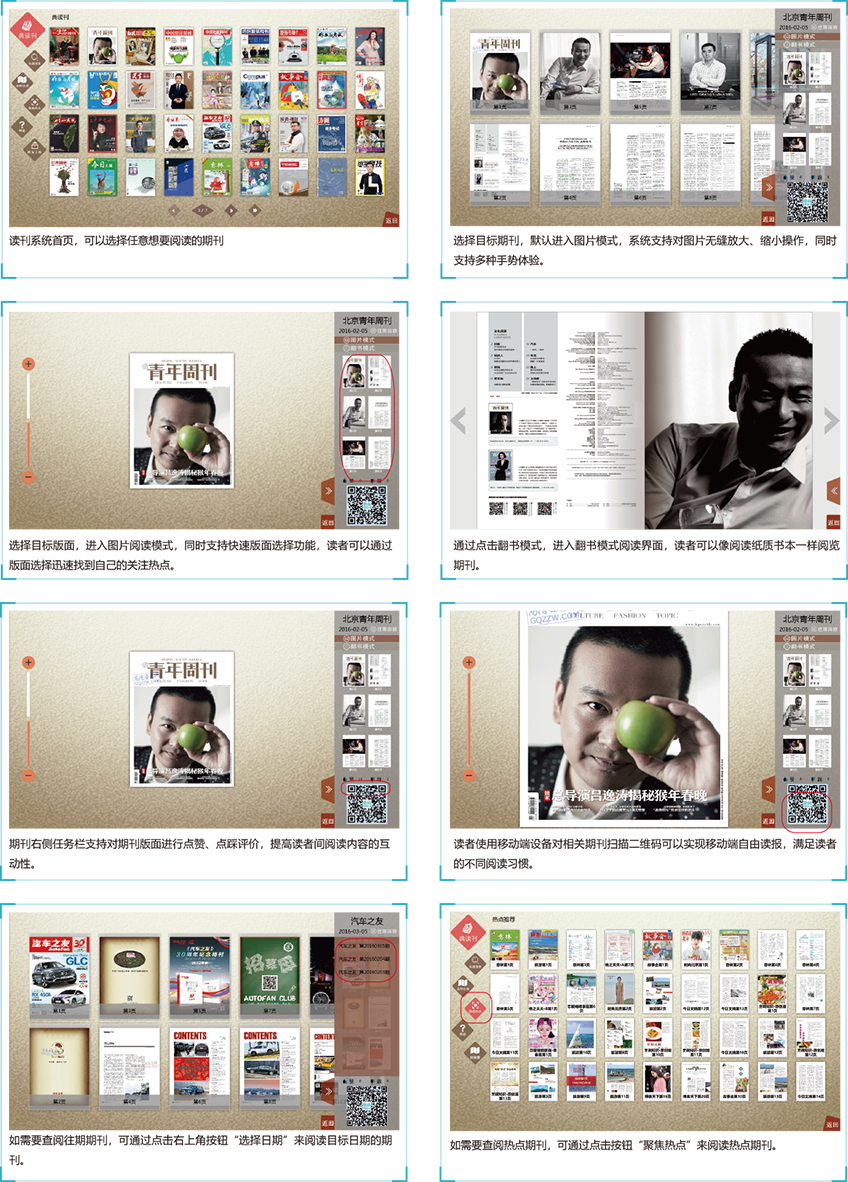Open the category map icon on the magazine homepage
This screenshot has height=1182, width=848.
coord(23,81)
